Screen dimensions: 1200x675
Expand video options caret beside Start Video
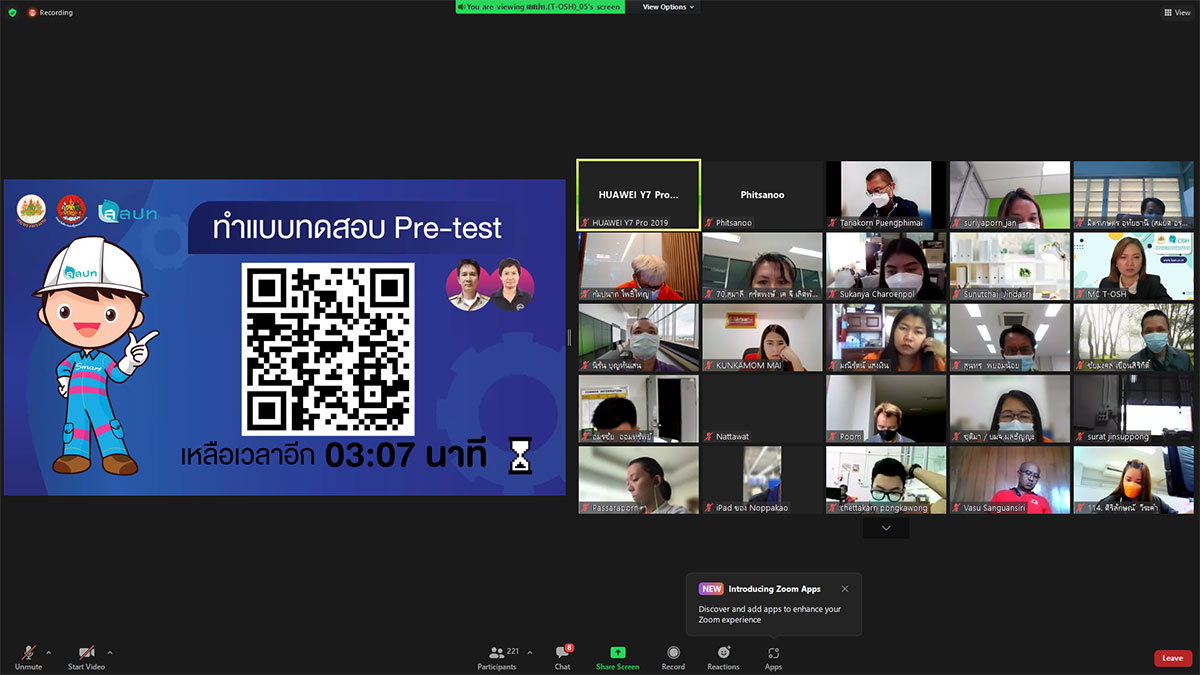click(x=110, y=653)
